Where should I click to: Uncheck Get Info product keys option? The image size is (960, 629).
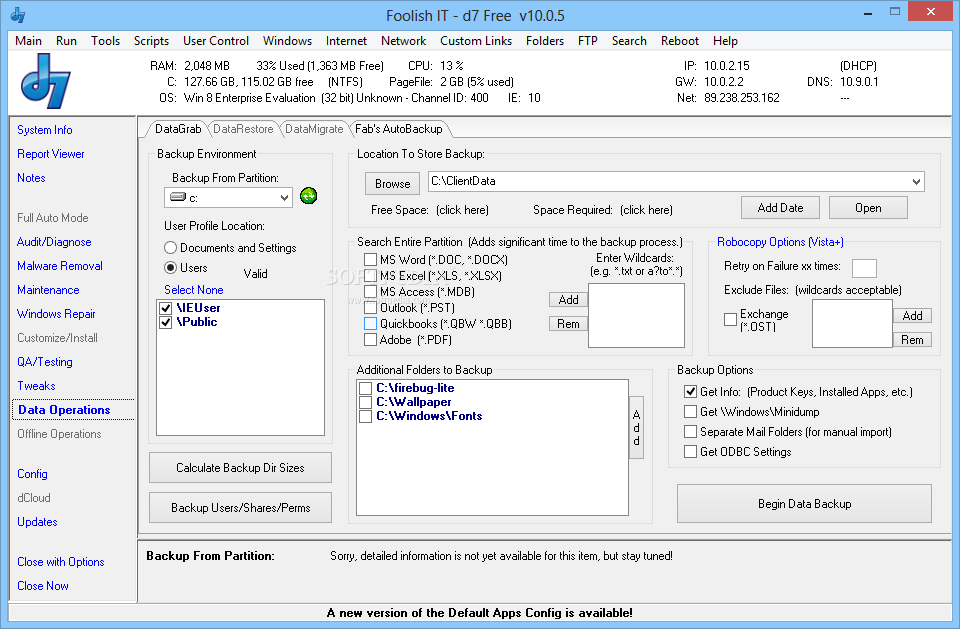click(x=690, y=391)
